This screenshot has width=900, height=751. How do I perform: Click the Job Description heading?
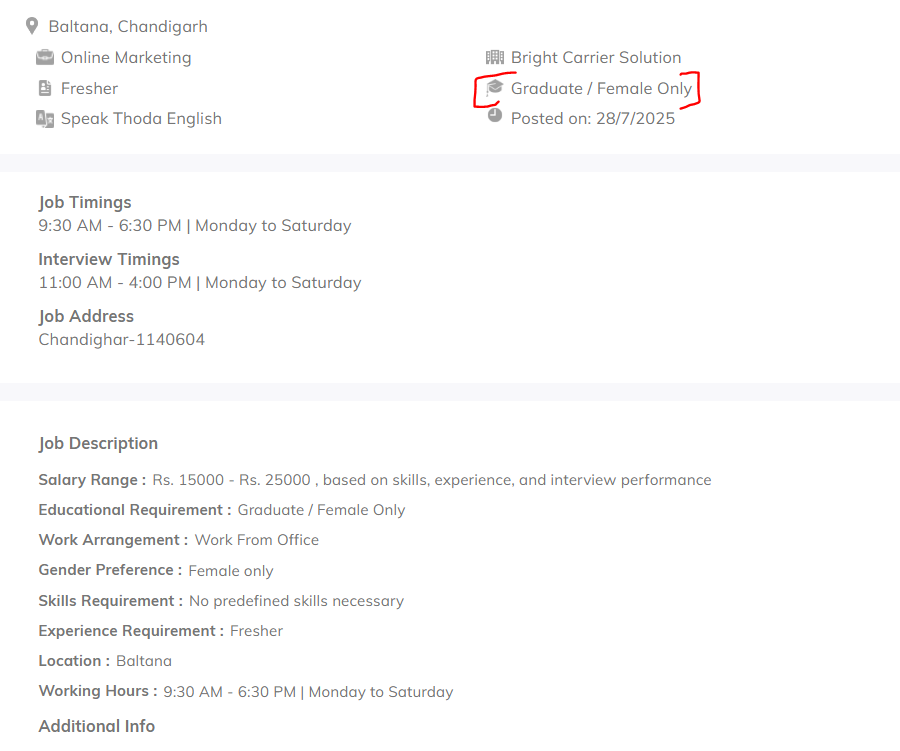(x=98, y=444)
